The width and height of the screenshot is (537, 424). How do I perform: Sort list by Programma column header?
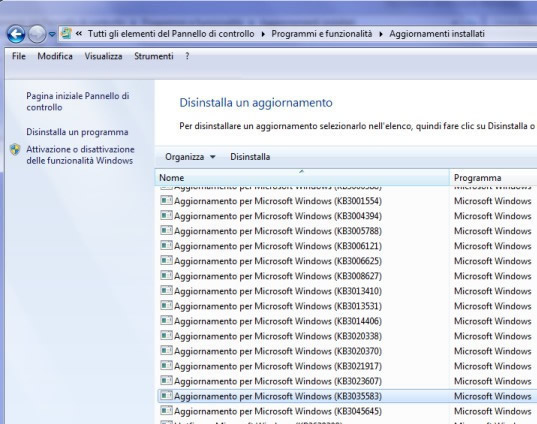coord(493,178)
